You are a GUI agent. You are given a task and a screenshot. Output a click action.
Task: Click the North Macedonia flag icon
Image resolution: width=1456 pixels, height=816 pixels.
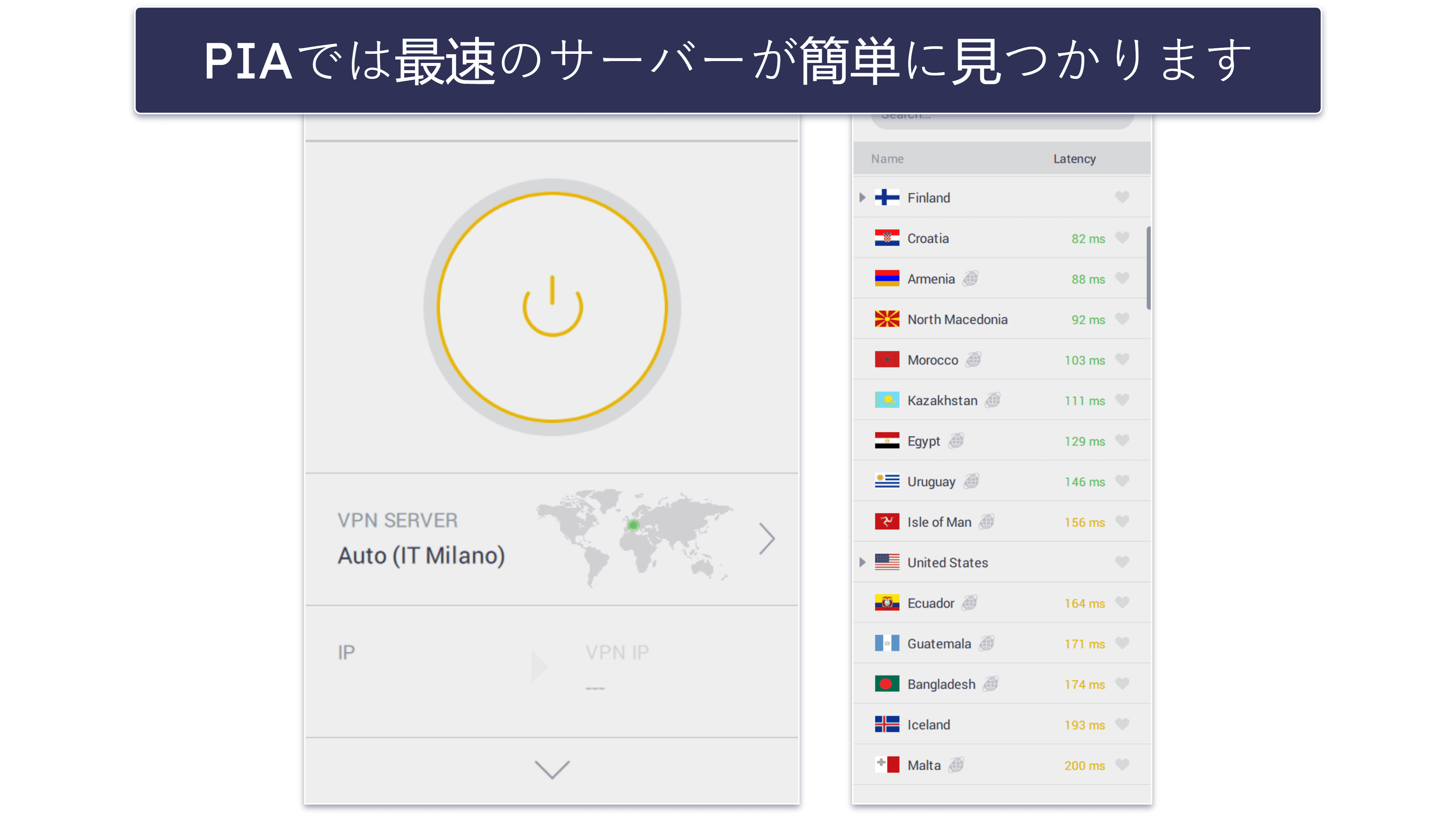(887, 319)
